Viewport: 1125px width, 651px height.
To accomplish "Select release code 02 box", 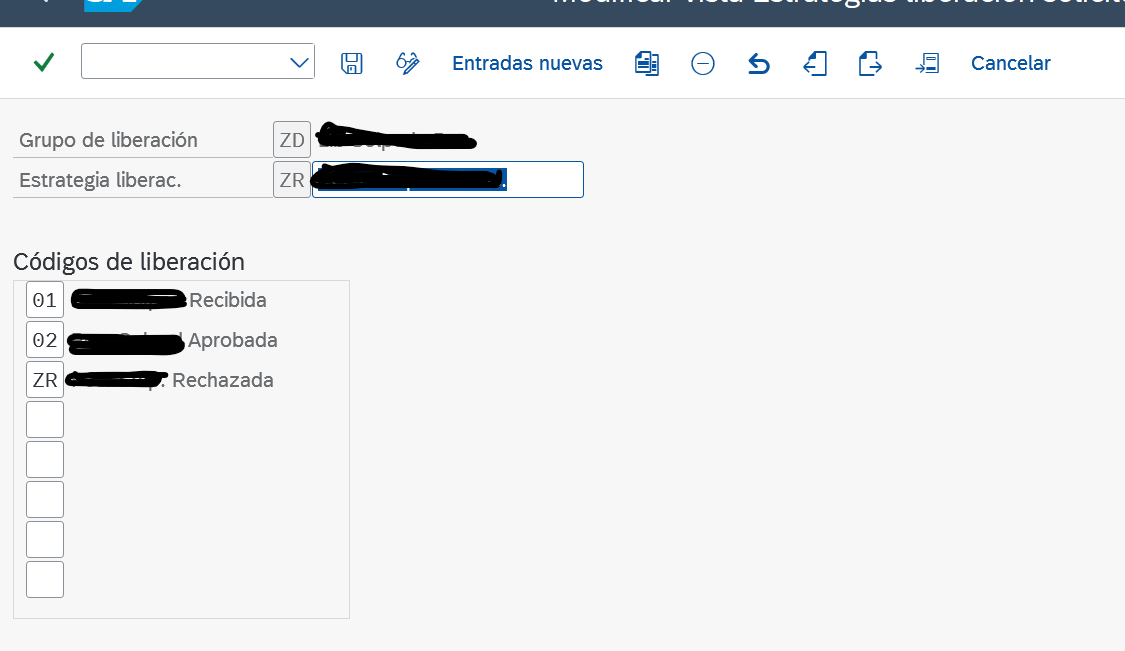I will (x=45, y=340).
